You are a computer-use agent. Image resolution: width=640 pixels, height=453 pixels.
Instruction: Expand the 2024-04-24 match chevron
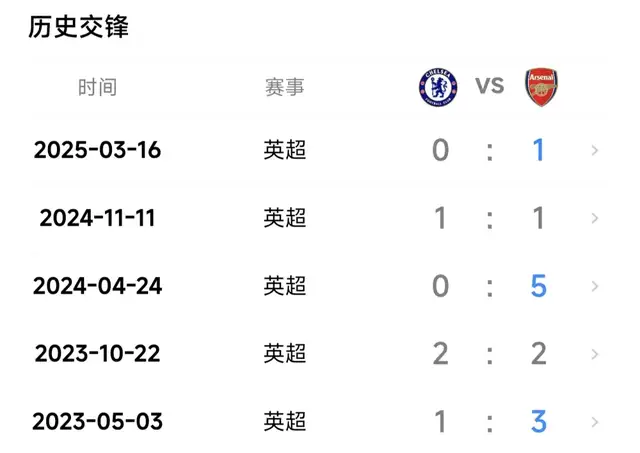(595, 287)
